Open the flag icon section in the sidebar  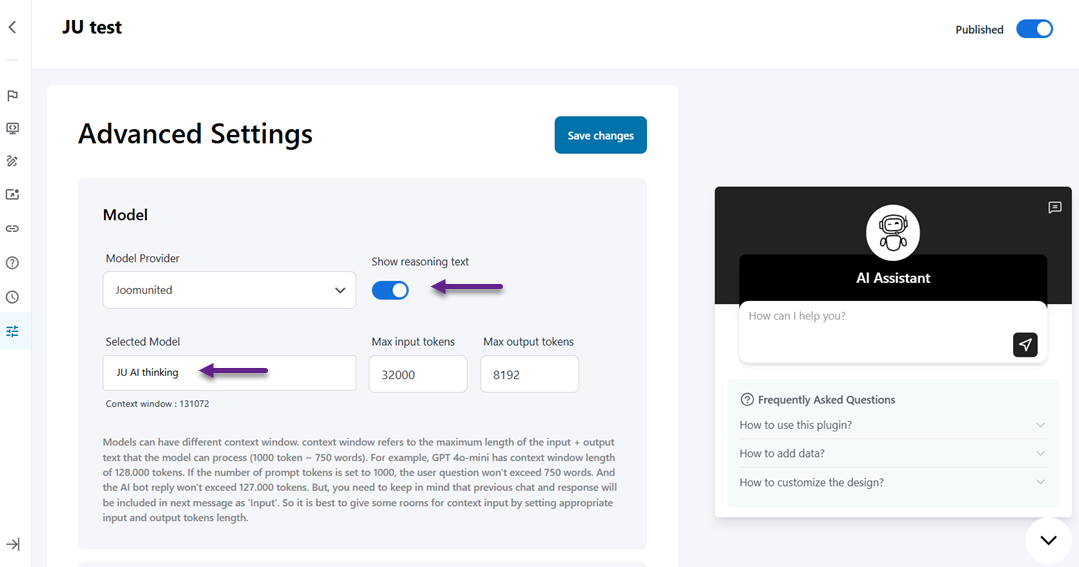tap(12, 96)
